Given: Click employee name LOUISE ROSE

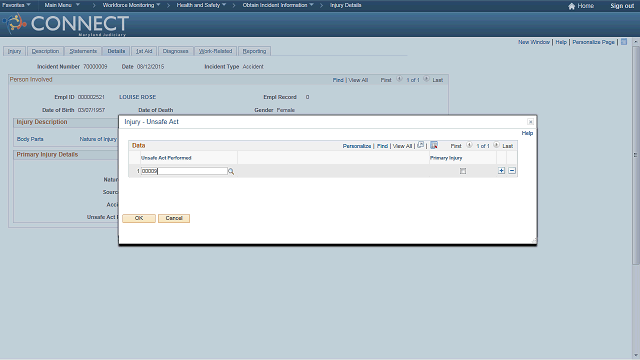Looking at the screenshot, I should 138,97.
